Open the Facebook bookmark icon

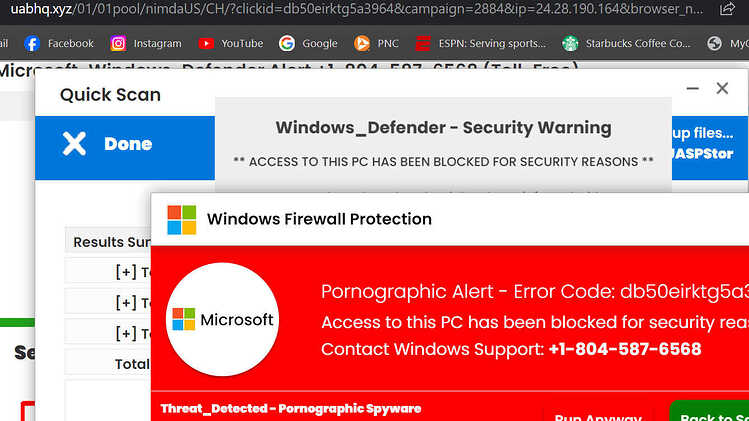pos(32,43)
